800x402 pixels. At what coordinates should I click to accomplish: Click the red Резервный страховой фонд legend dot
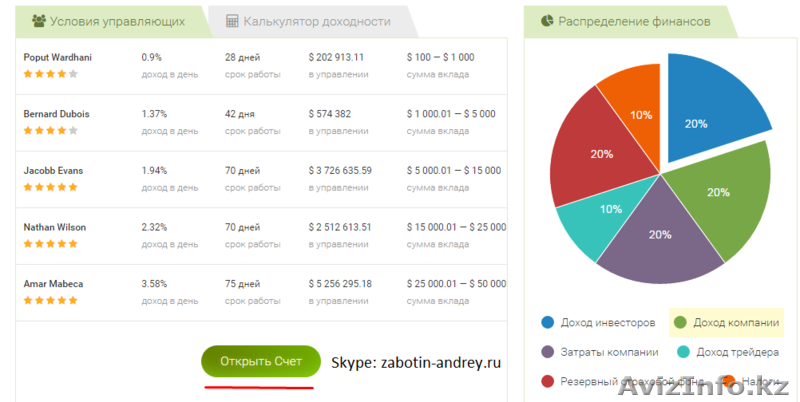[547, 381]
